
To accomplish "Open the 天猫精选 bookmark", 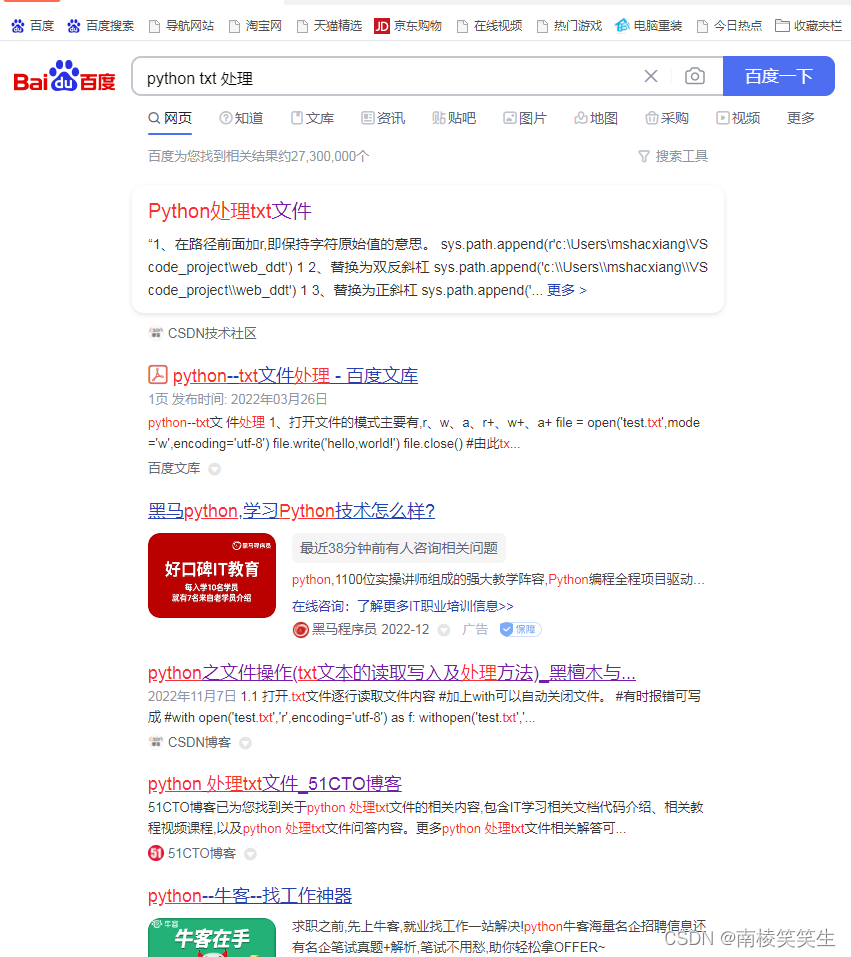I will pyautogui.click(x=330, y=26).
